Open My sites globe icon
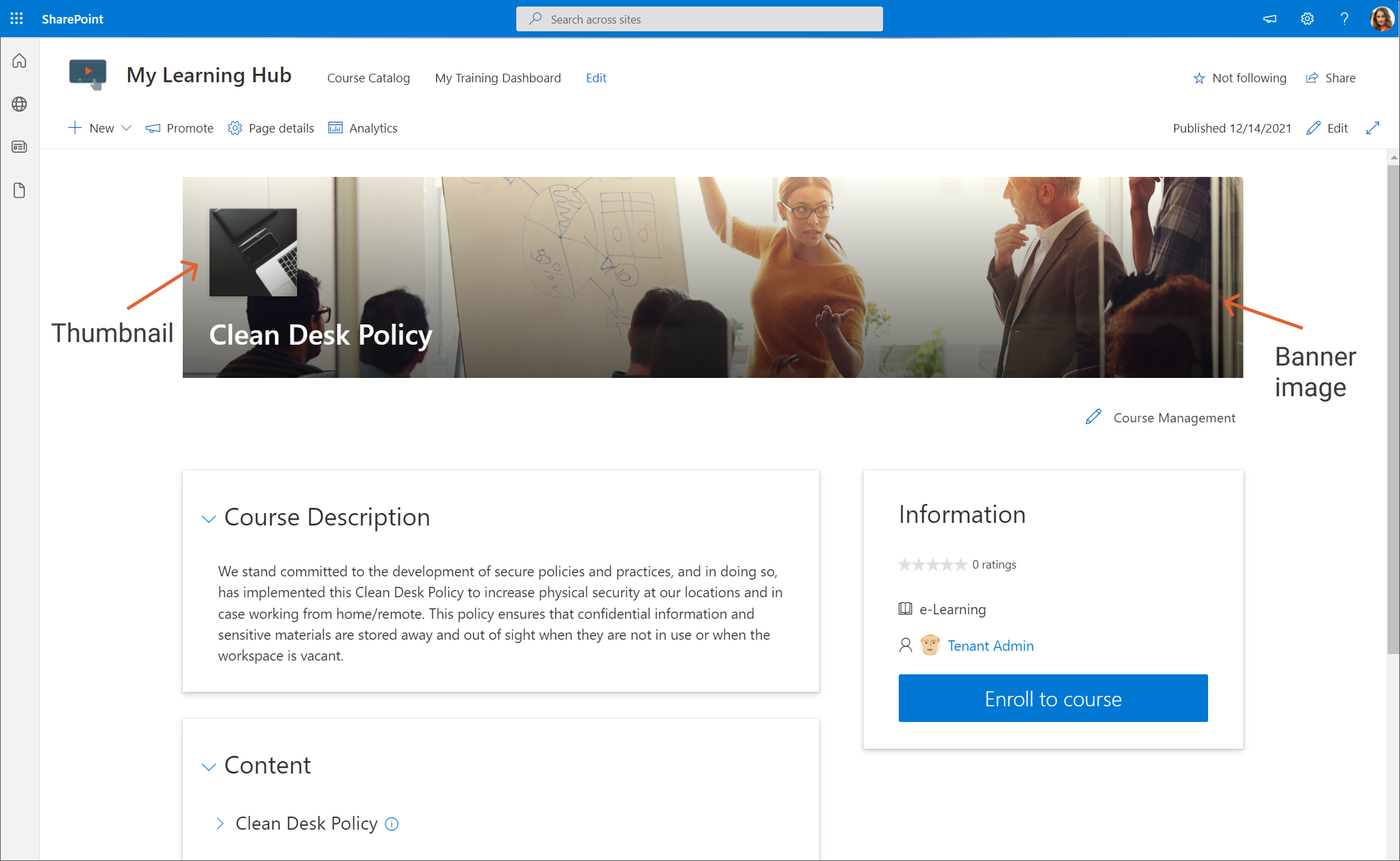 [20, 104]
